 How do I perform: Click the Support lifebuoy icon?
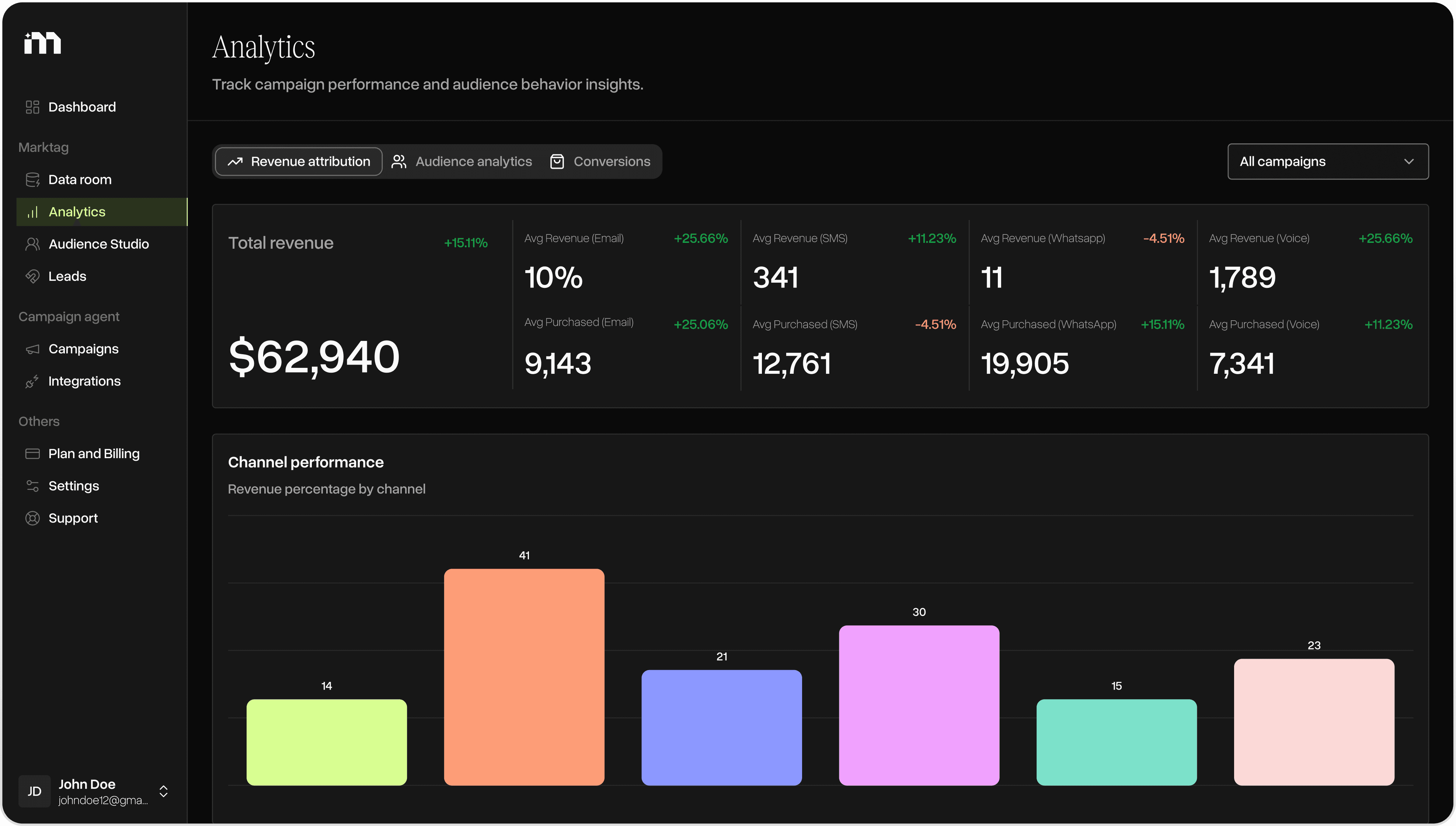tap(32, 518)
